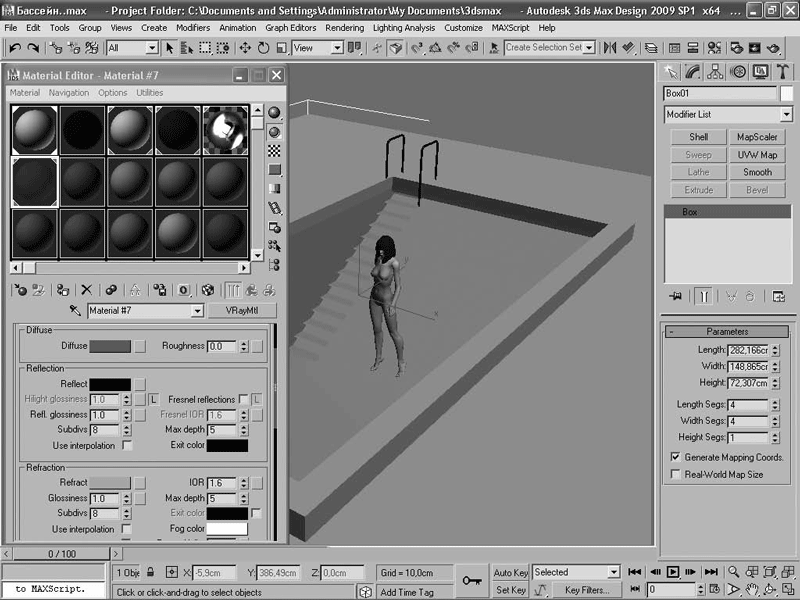
Task: Uncheck Generate Mapping Coords
Action: [x=675, y=457]
